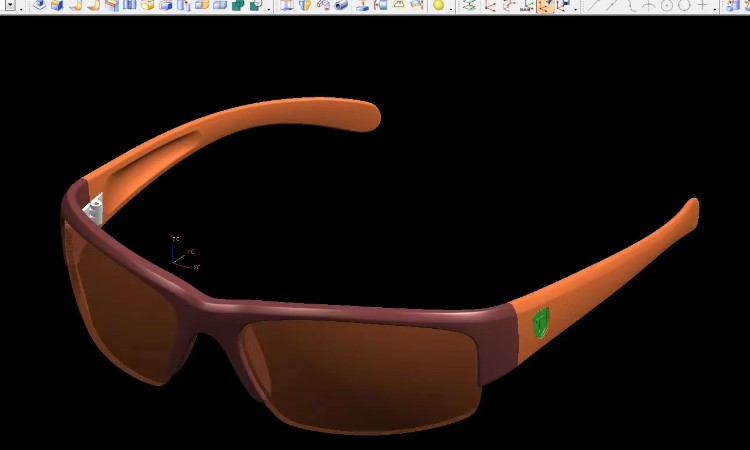This screenshot has height=450, width=750.
Task: Click the green solid block icon
Action: point(238,5)
